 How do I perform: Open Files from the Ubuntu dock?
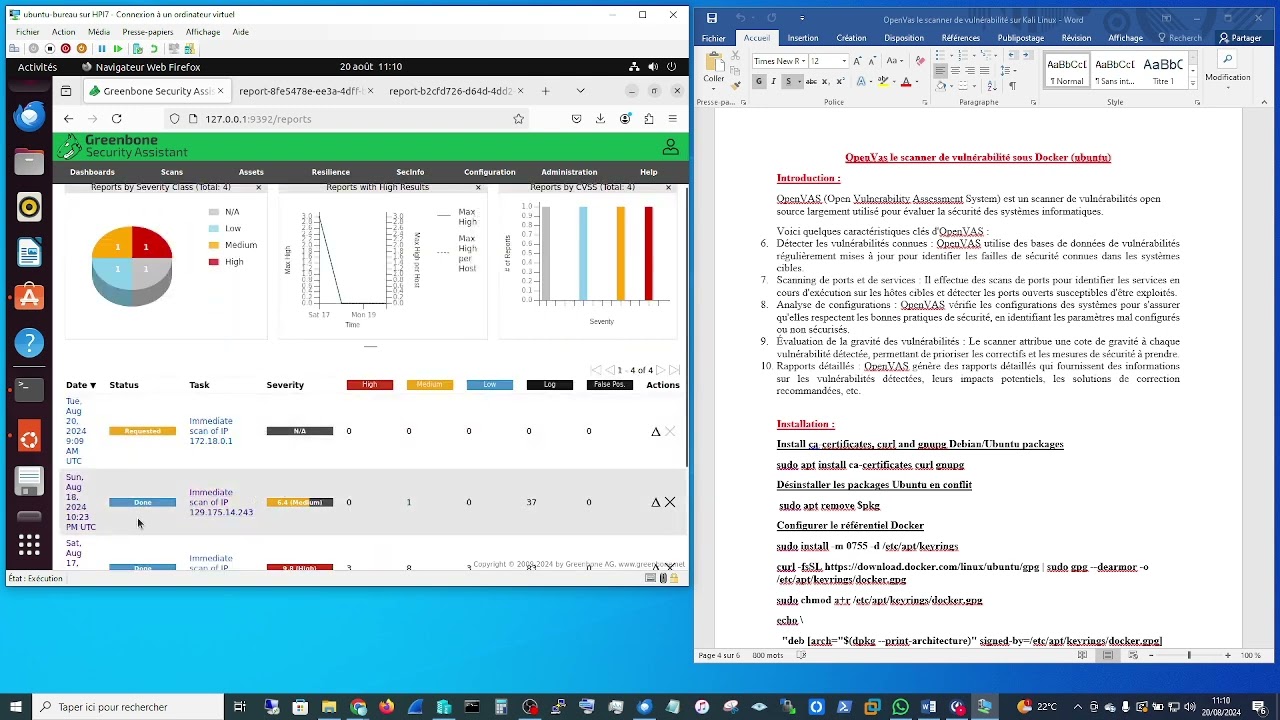29,161
